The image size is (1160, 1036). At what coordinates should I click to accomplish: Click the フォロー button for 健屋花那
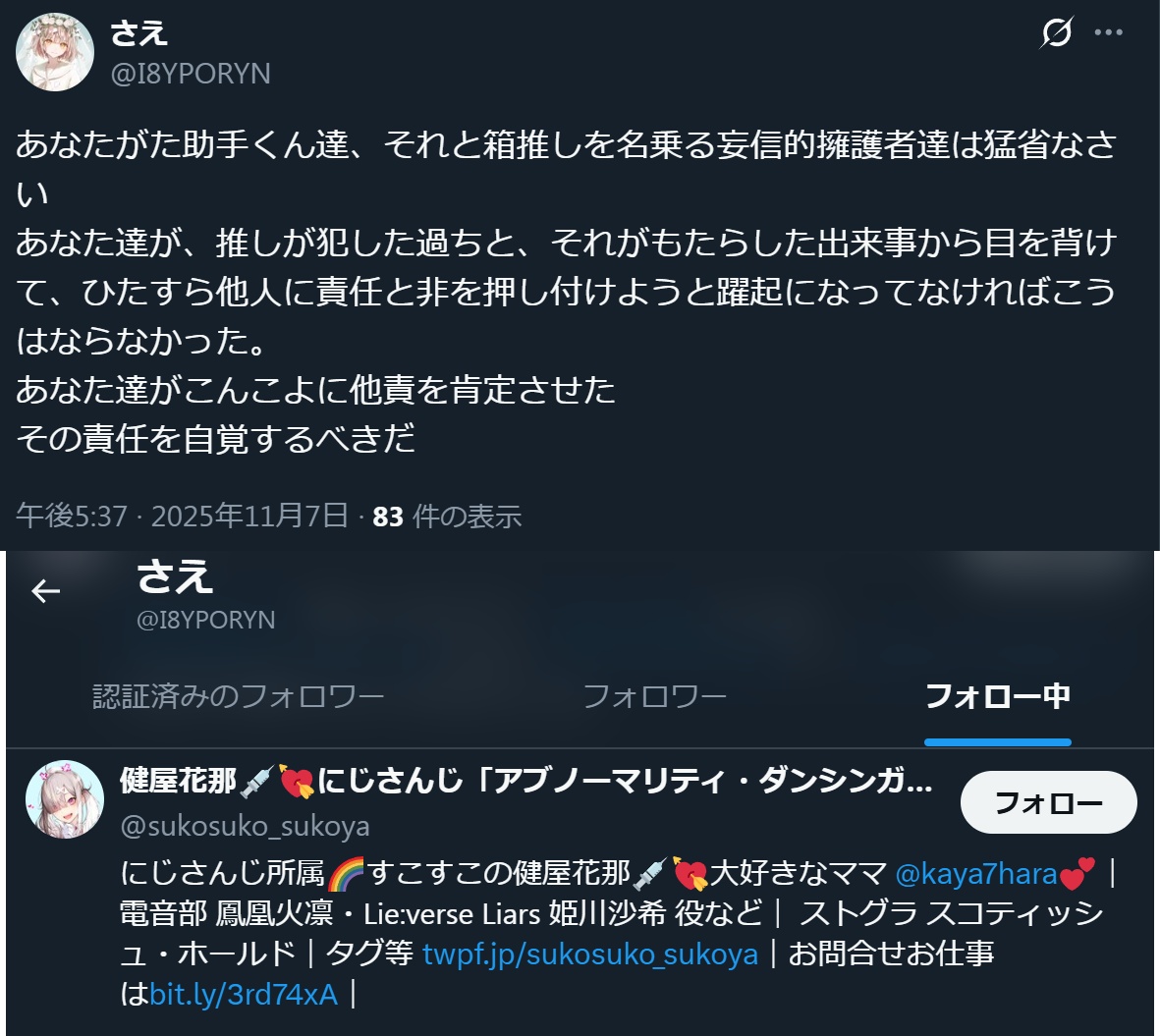1048,802
